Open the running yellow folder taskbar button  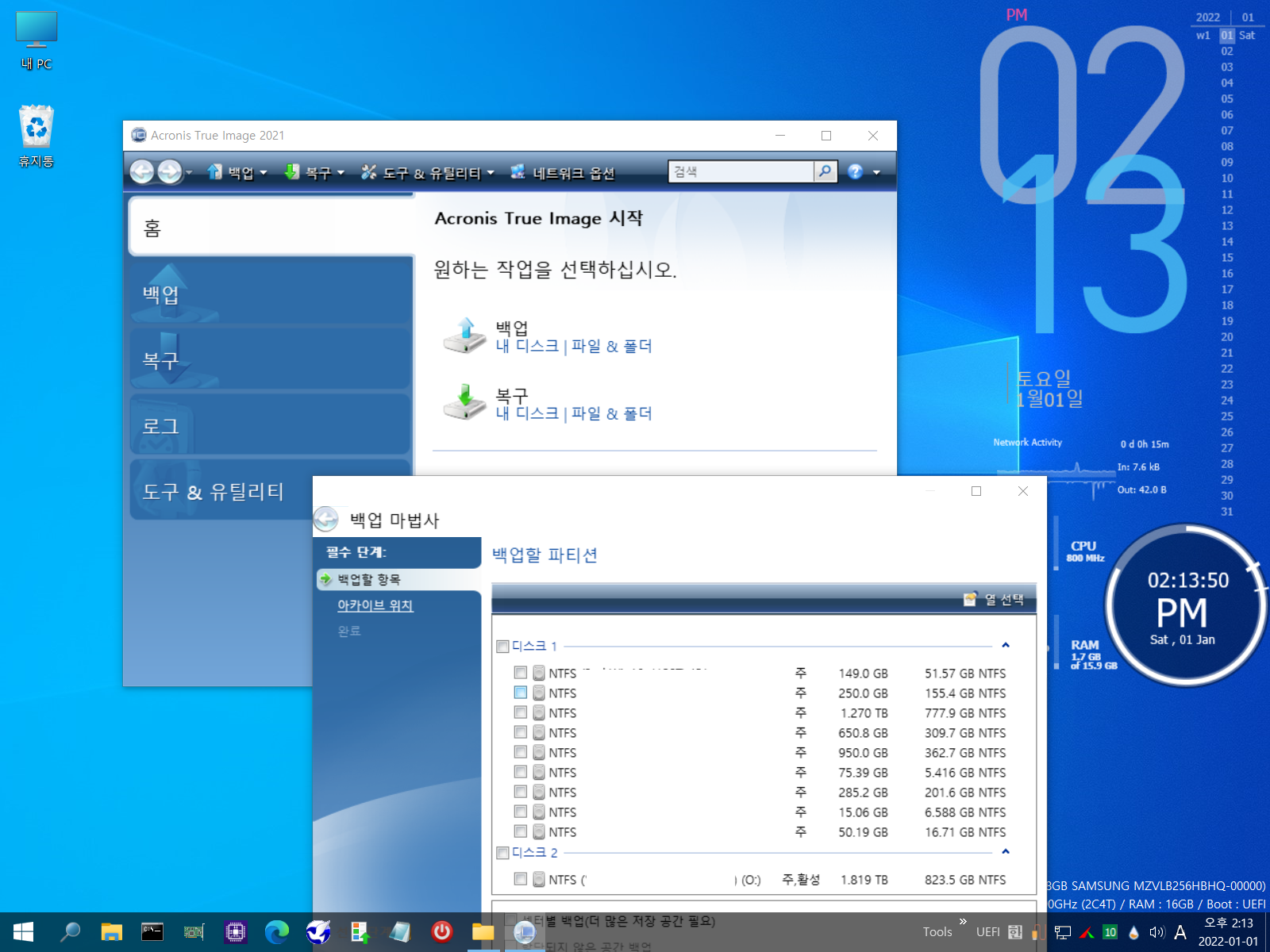tap(483, 932)
